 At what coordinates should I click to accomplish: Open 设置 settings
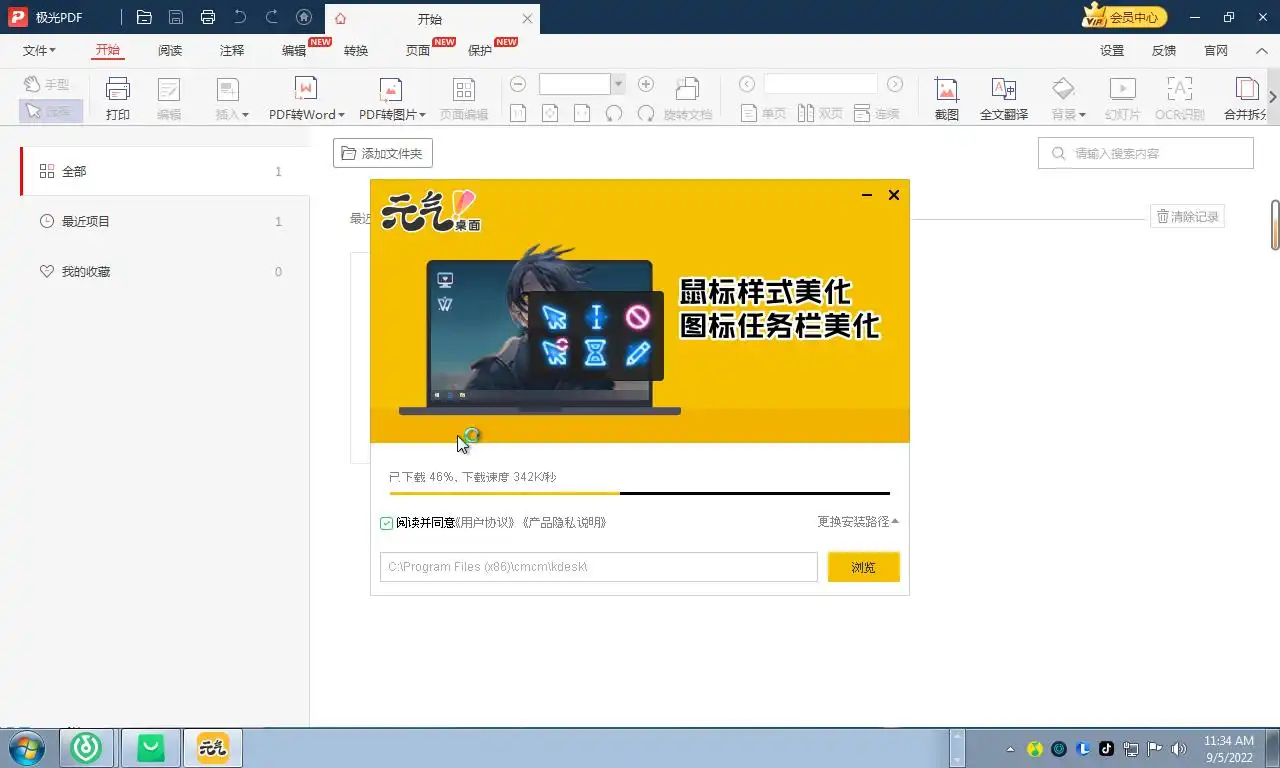pyautogui.click(x=1112, y=50)
